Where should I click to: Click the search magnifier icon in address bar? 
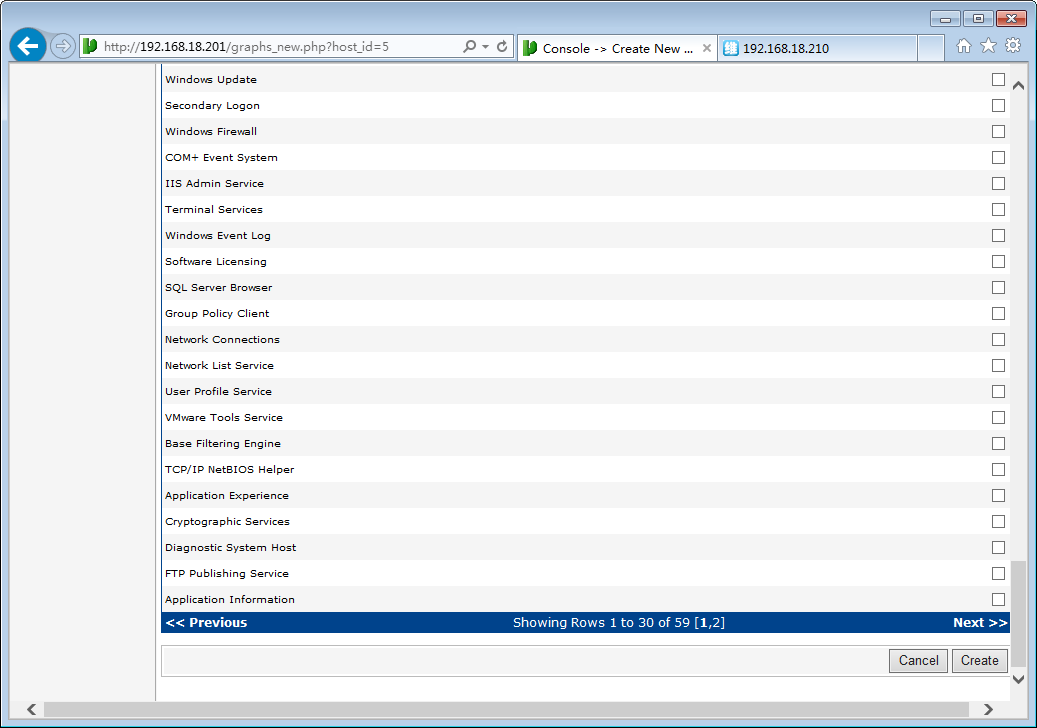pyautogui.click(x=469, y=47)
